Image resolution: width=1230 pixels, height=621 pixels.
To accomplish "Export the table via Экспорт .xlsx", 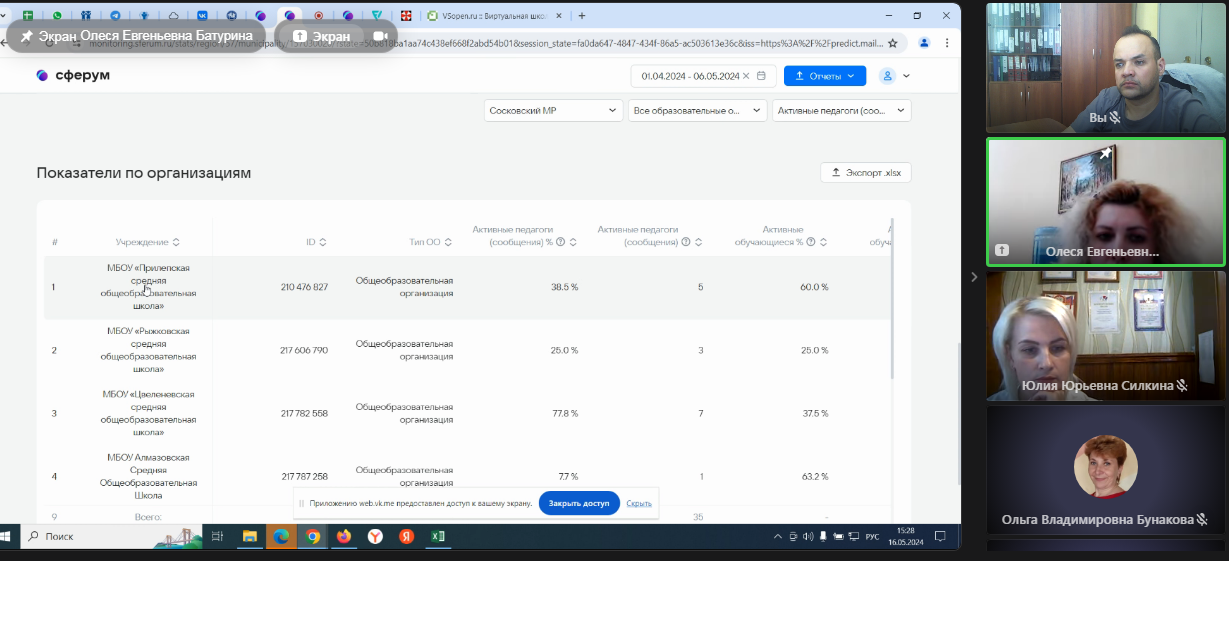I will 865,173.
